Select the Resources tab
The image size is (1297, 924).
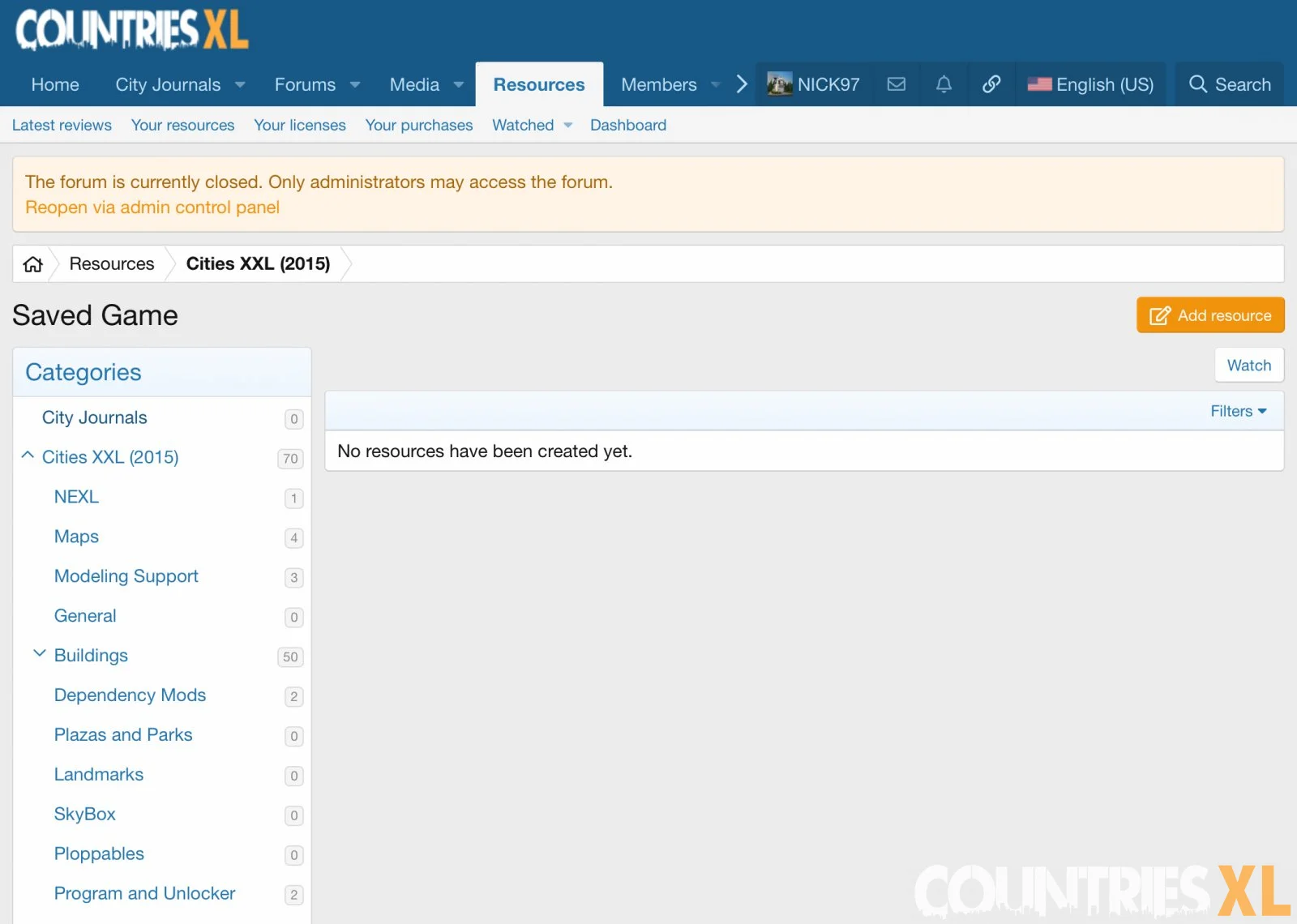(x=539, y=84)
